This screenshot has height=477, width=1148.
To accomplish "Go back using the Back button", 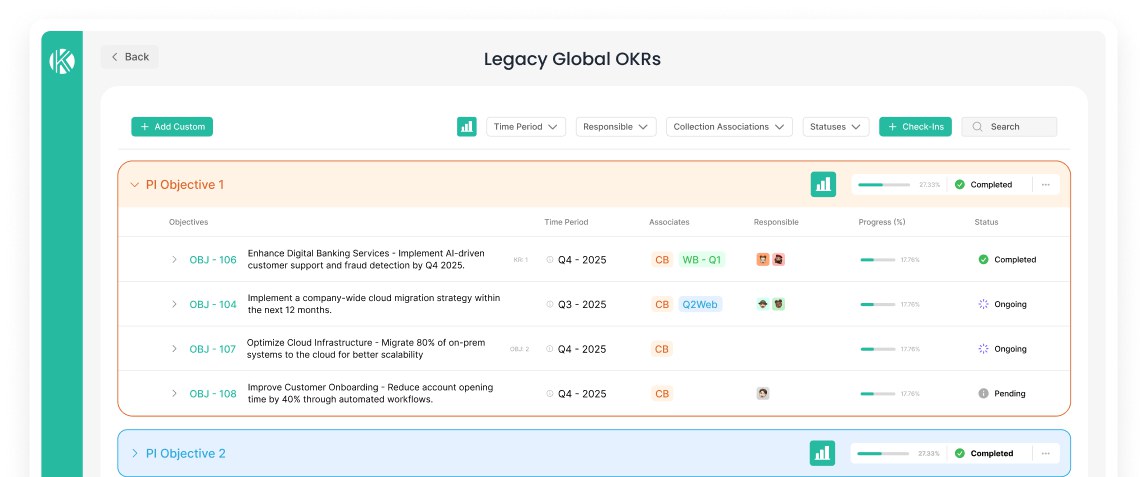I will coord(130,57).
